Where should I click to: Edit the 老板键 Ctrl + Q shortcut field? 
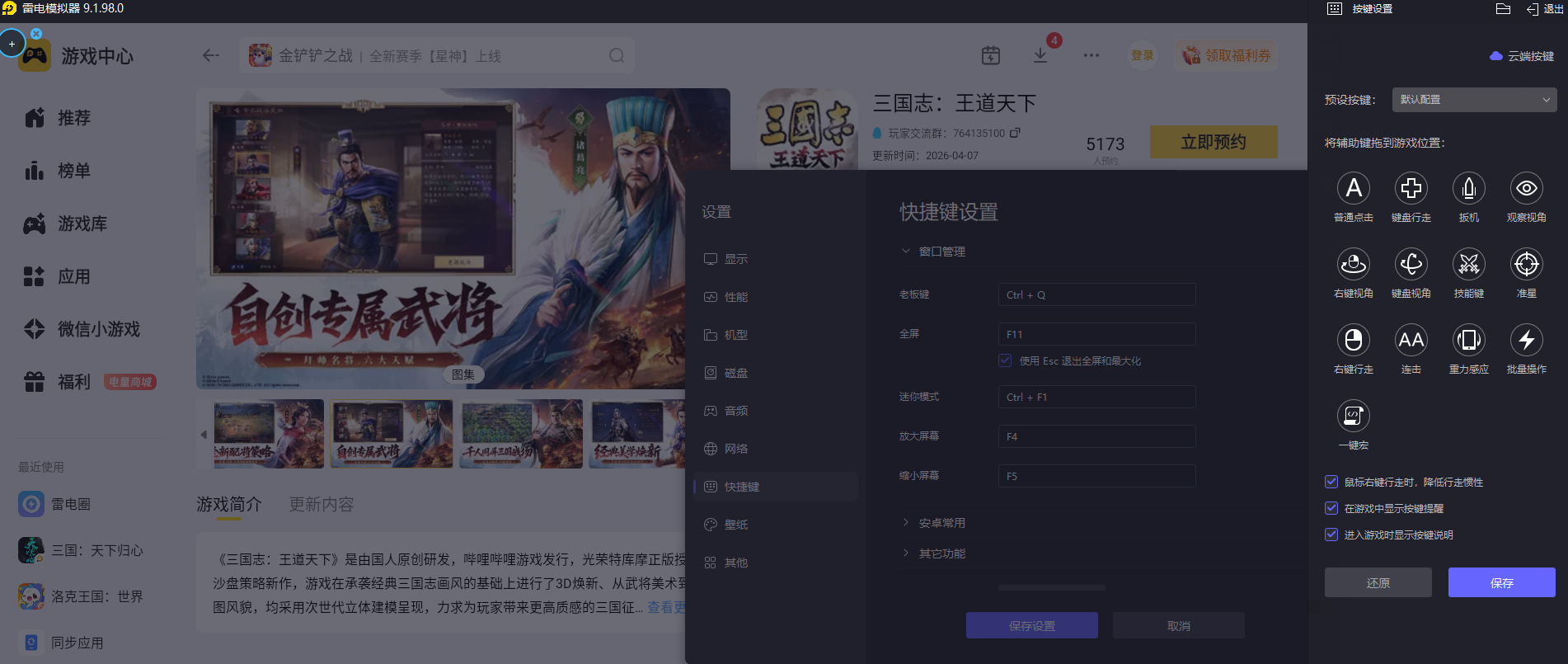click(1096, 294)
